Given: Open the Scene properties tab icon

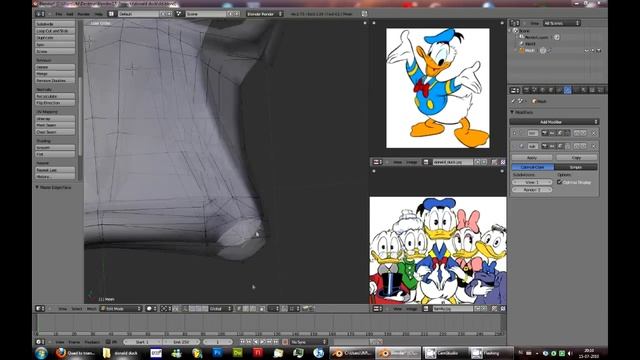Looking at the screenshot, I should (x=535, y=90).
